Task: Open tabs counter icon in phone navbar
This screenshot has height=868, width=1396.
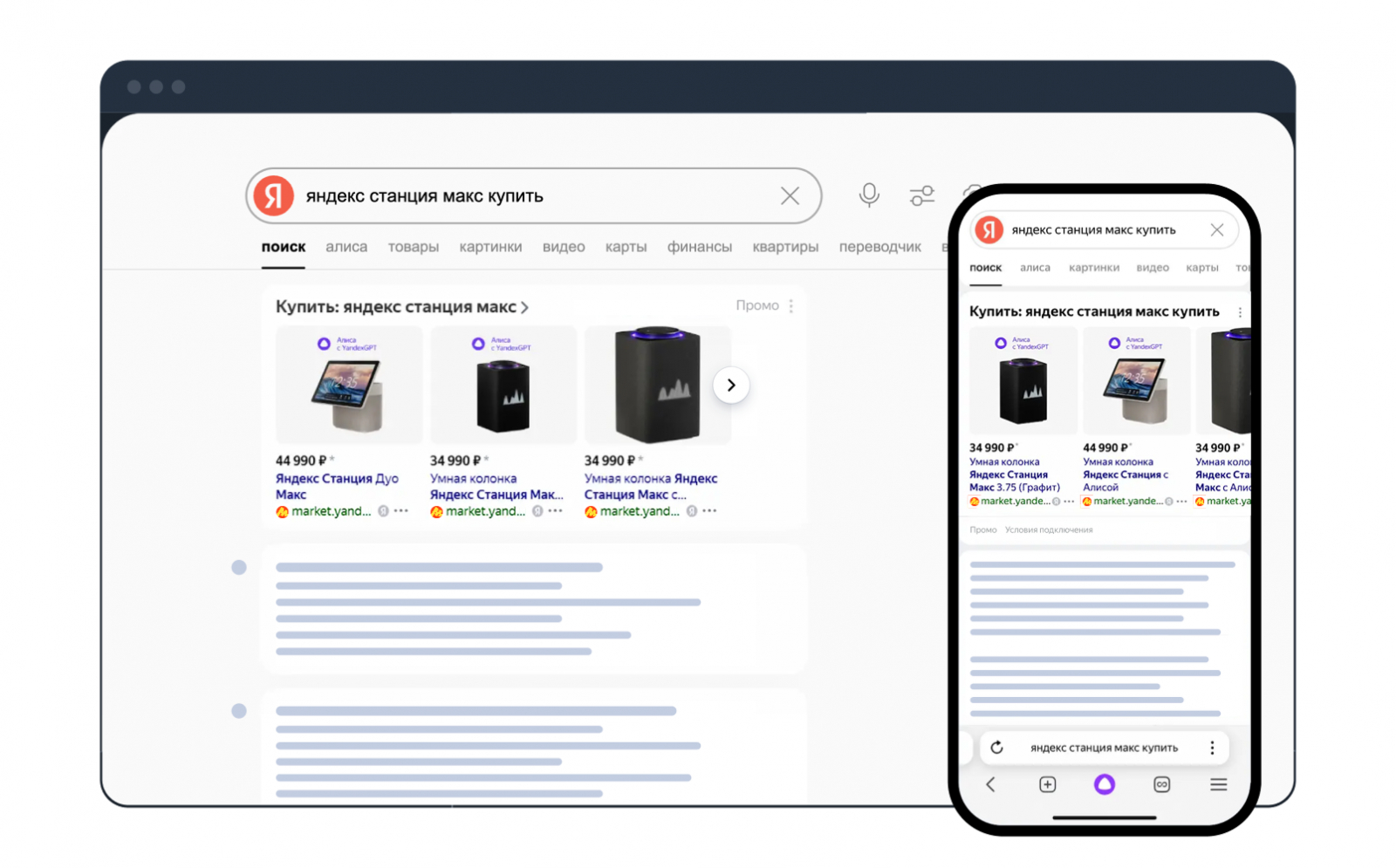Action: [1161, 784]
